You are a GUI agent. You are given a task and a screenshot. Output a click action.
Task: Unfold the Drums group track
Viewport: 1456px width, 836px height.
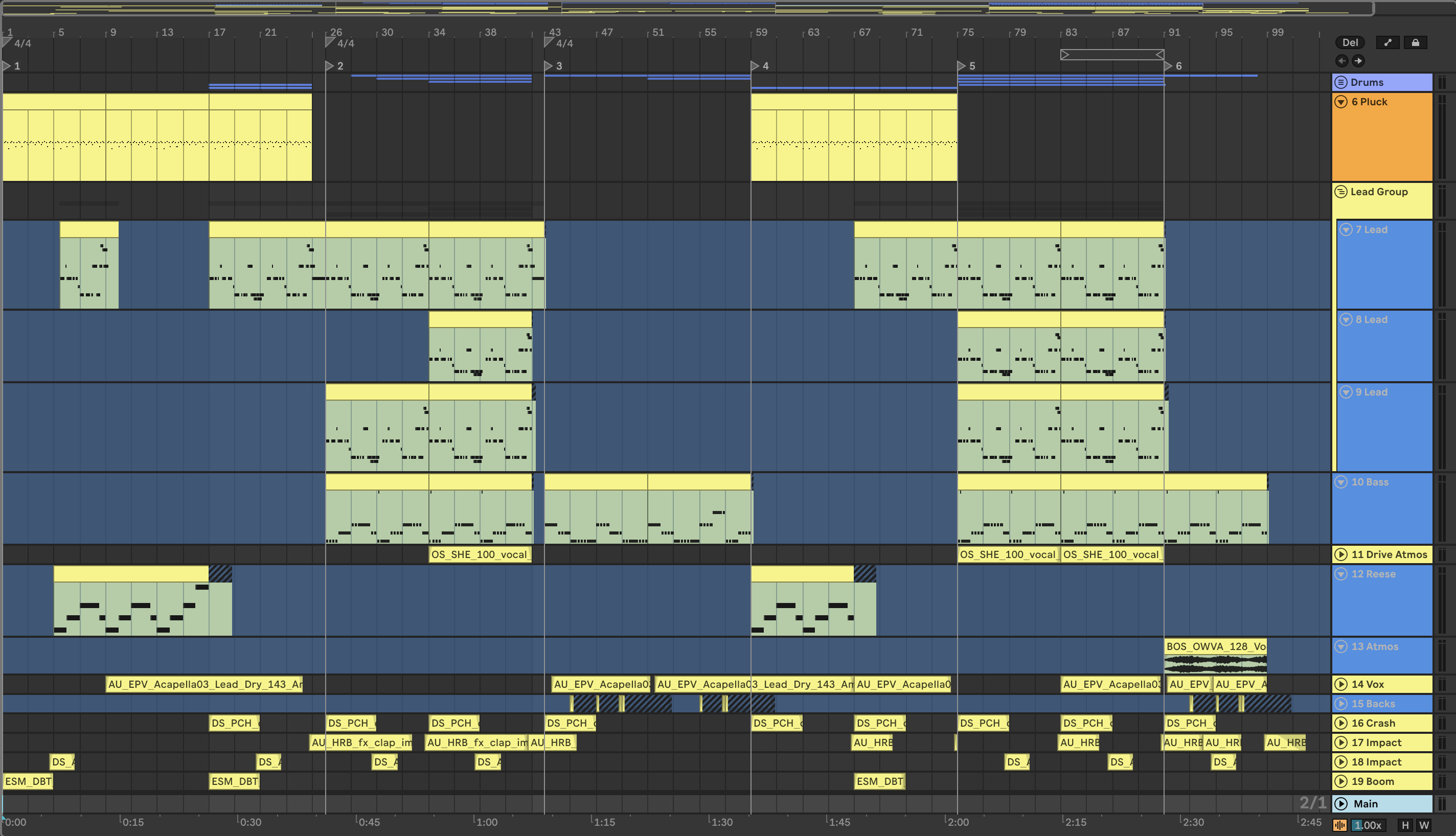click(1341, 82)
